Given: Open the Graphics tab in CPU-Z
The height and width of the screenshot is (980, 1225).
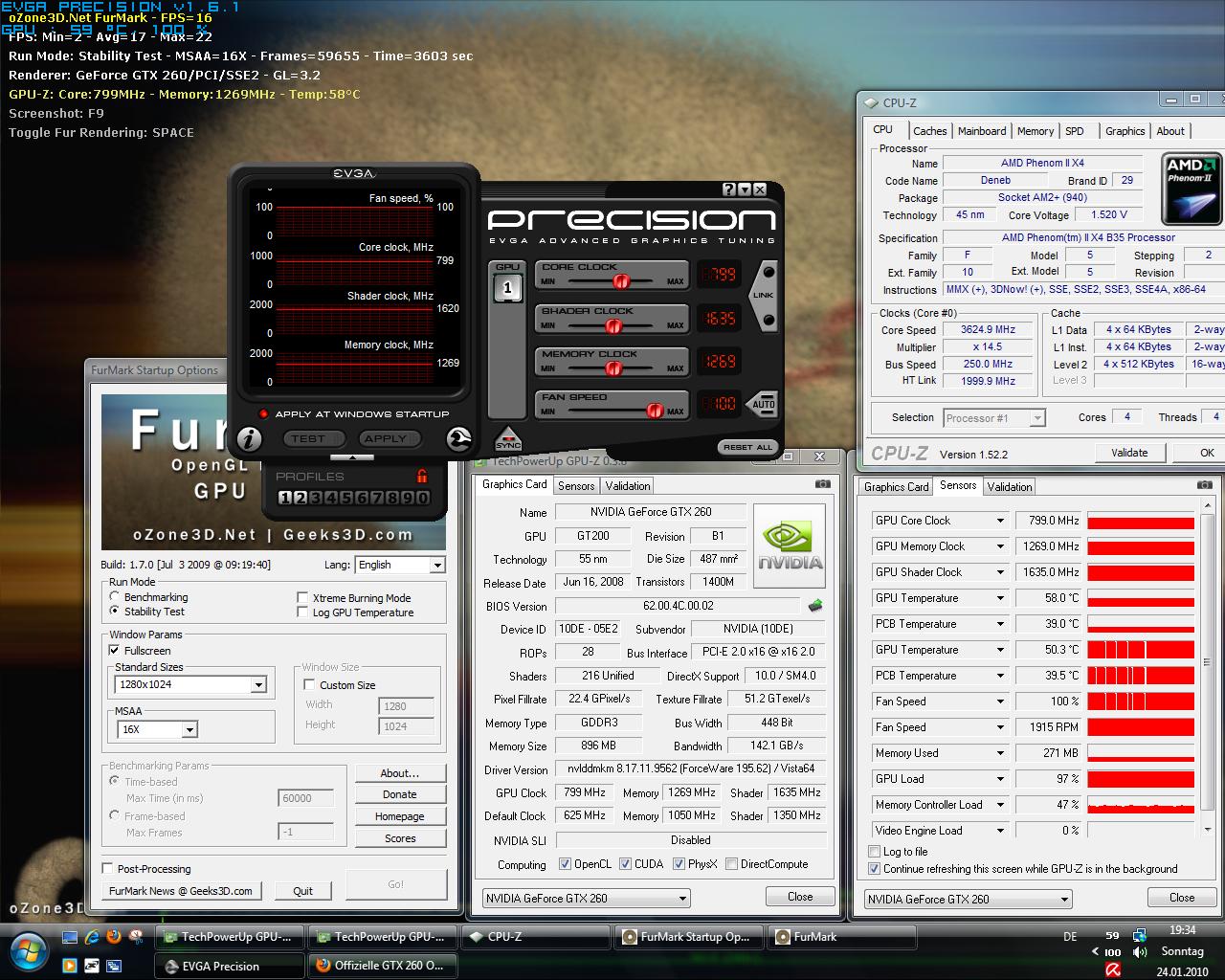Looking at the screenshot, I should pyautogui.click(x=1125, y=131).
